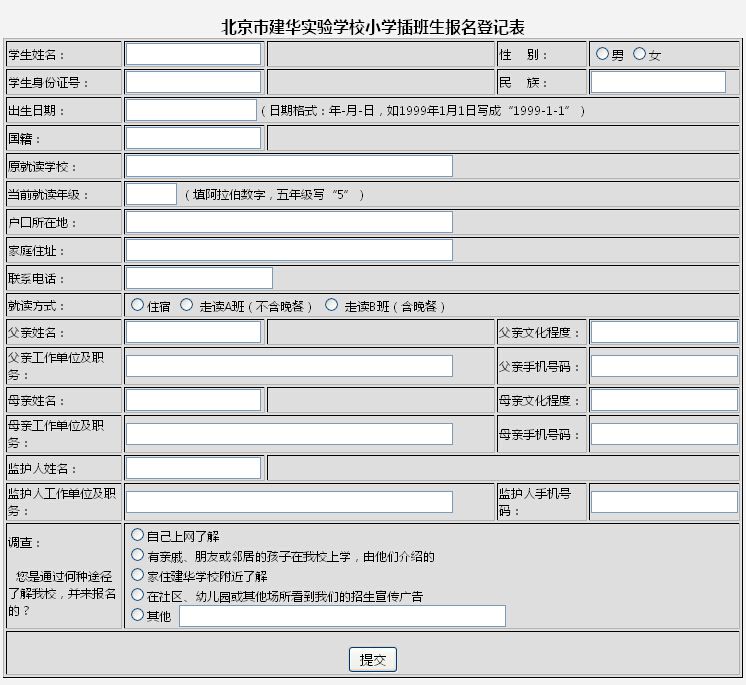Click the 母亲手机号码 input field
This screenshot has height=685, width=746.
664,434
